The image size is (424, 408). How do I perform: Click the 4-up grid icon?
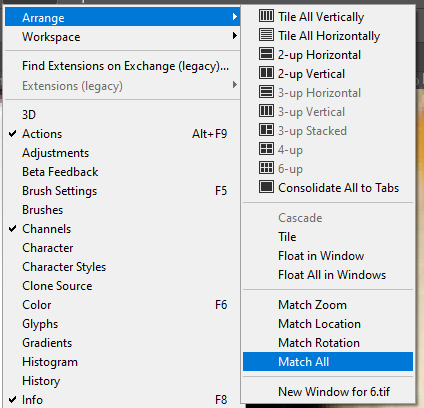click(266, 149)
